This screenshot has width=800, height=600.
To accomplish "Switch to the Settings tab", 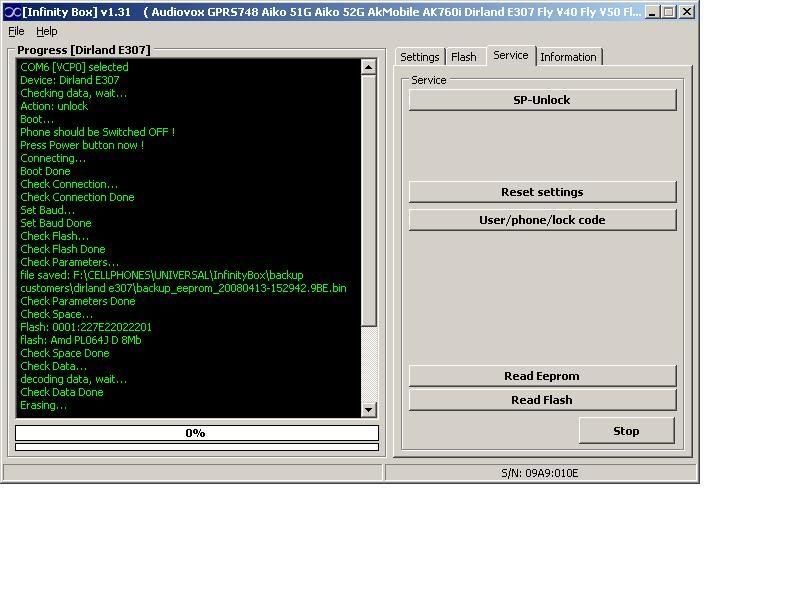I will point(419,57).
